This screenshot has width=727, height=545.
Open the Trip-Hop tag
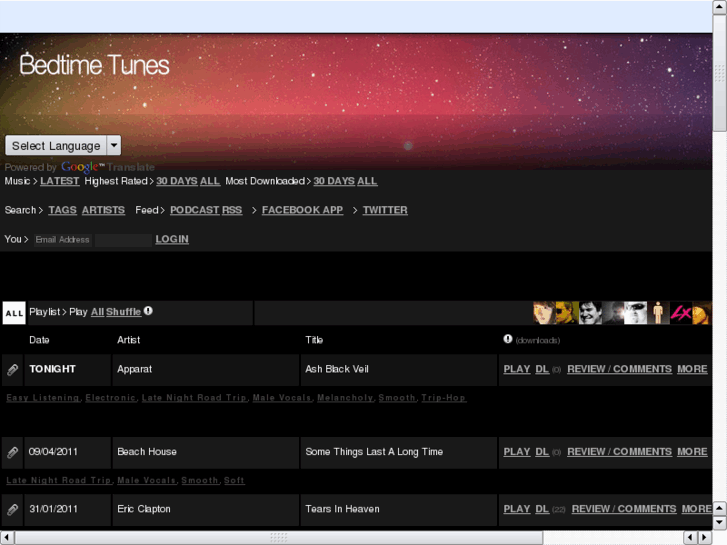444,398
